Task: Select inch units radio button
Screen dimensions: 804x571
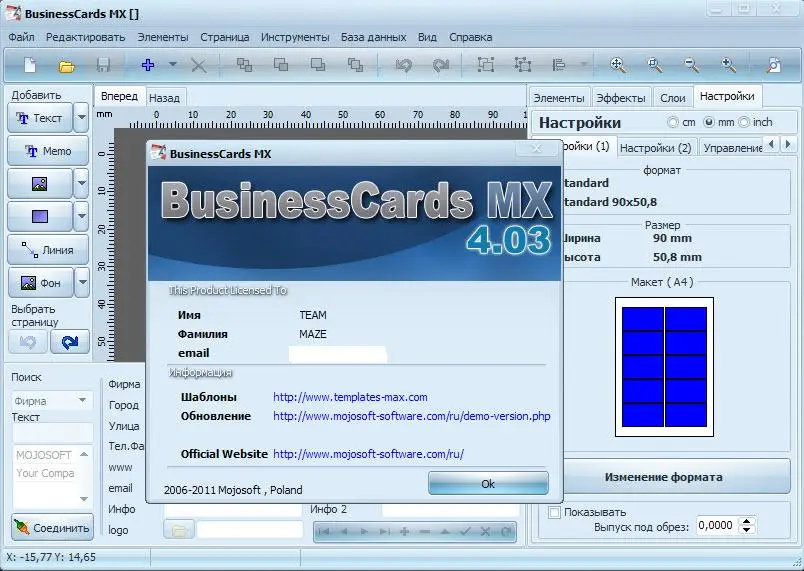Action: point(744,123)
